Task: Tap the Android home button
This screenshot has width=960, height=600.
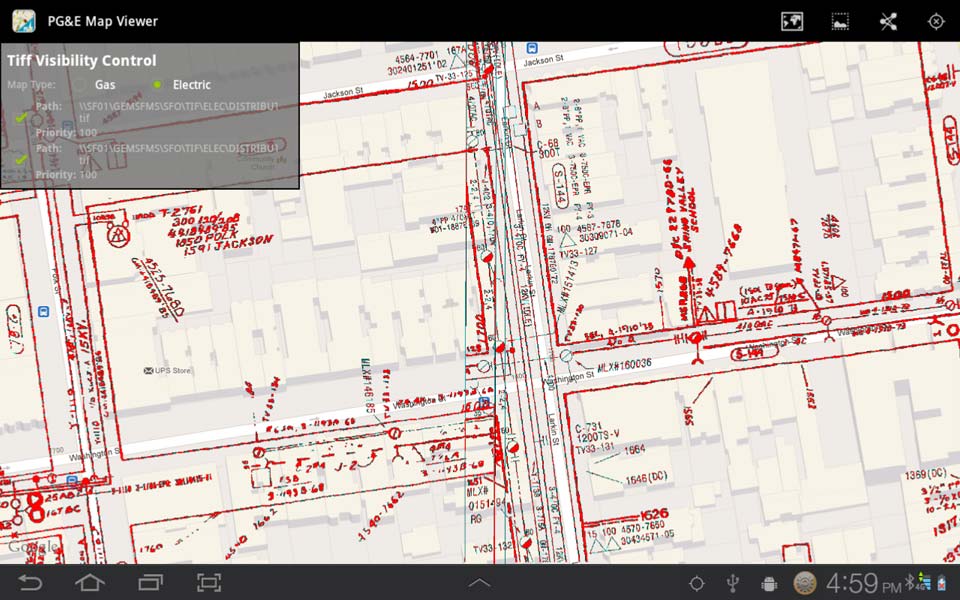Action: [90, 582]
